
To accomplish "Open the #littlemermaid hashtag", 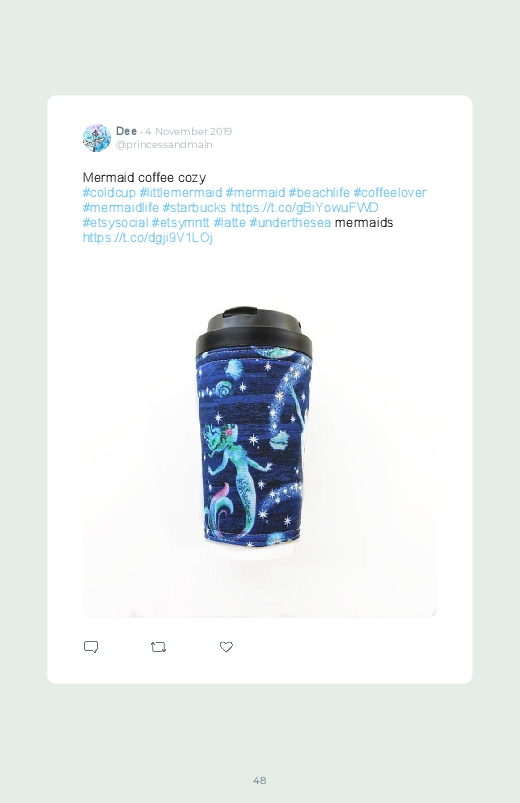I will pos(181,193).
